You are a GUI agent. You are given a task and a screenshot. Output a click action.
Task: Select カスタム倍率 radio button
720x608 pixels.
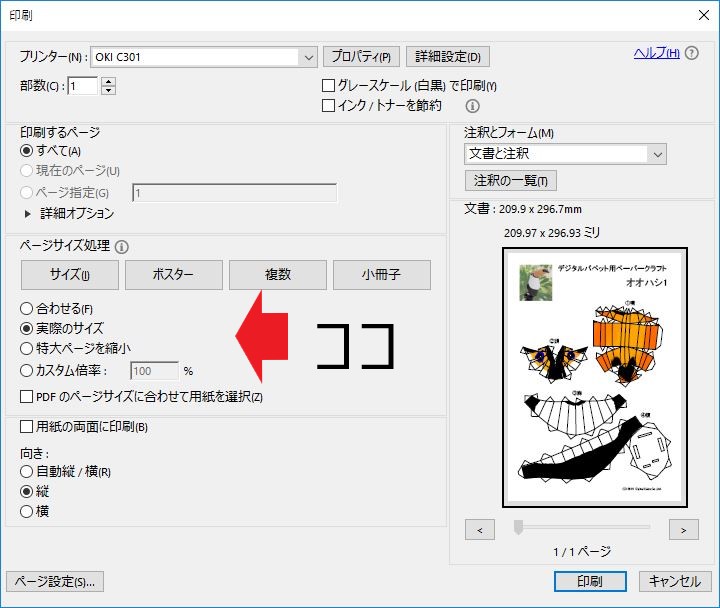point(27,370)
